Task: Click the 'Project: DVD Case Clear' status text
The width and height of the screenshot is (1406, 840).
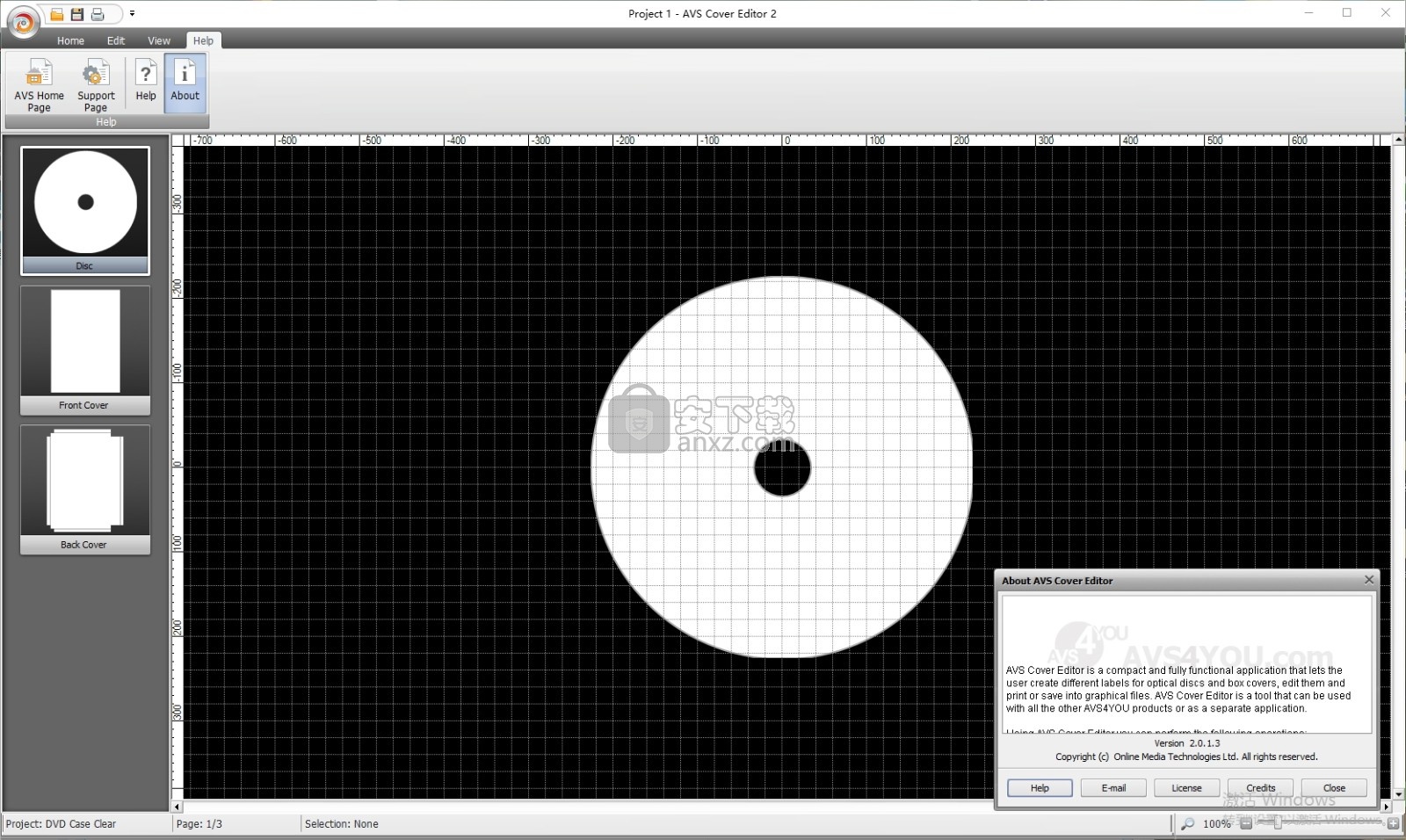Action: (61, 824)
